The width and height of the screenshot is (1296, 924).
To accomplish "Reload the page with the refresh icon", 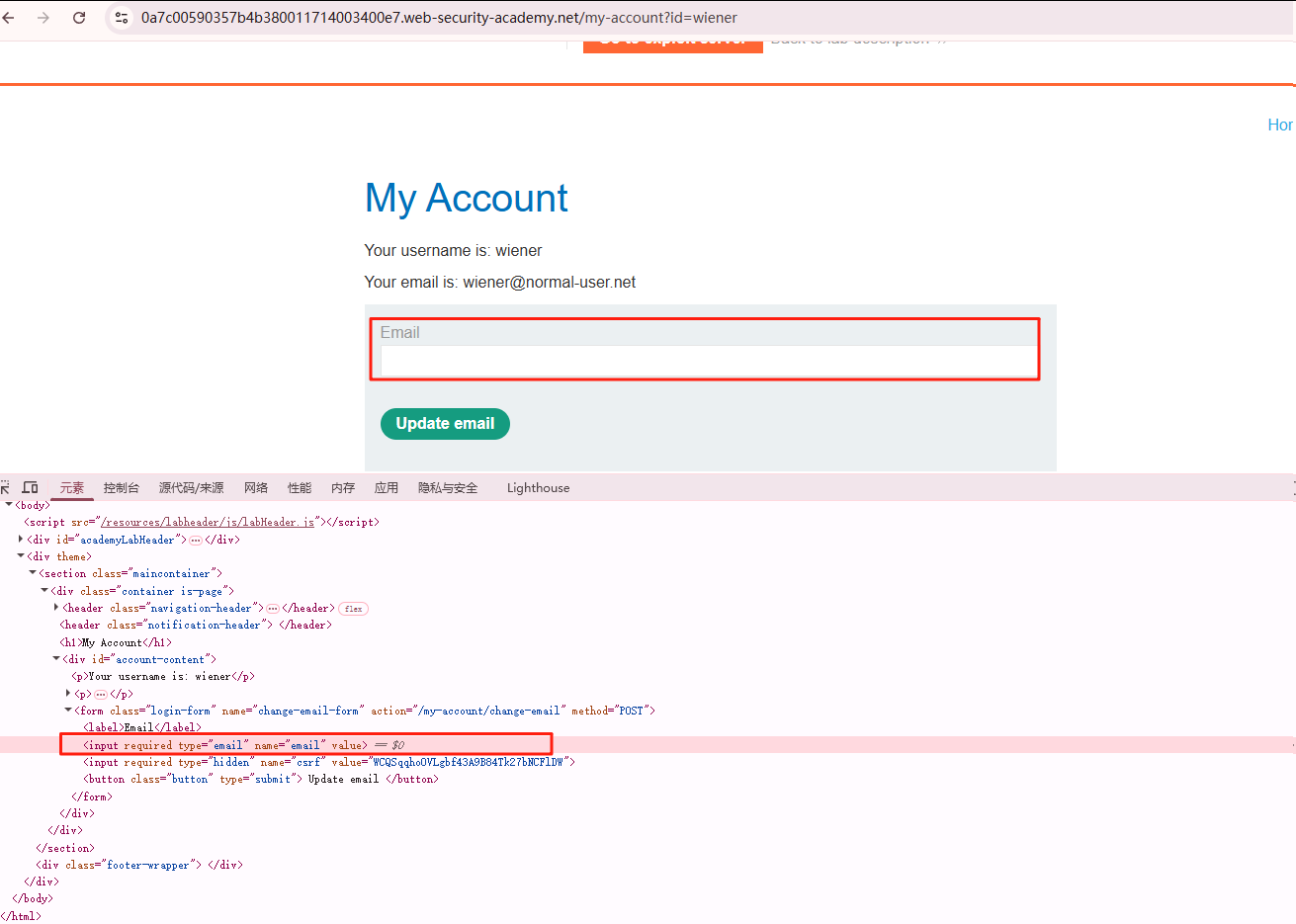I will point(79,18).
